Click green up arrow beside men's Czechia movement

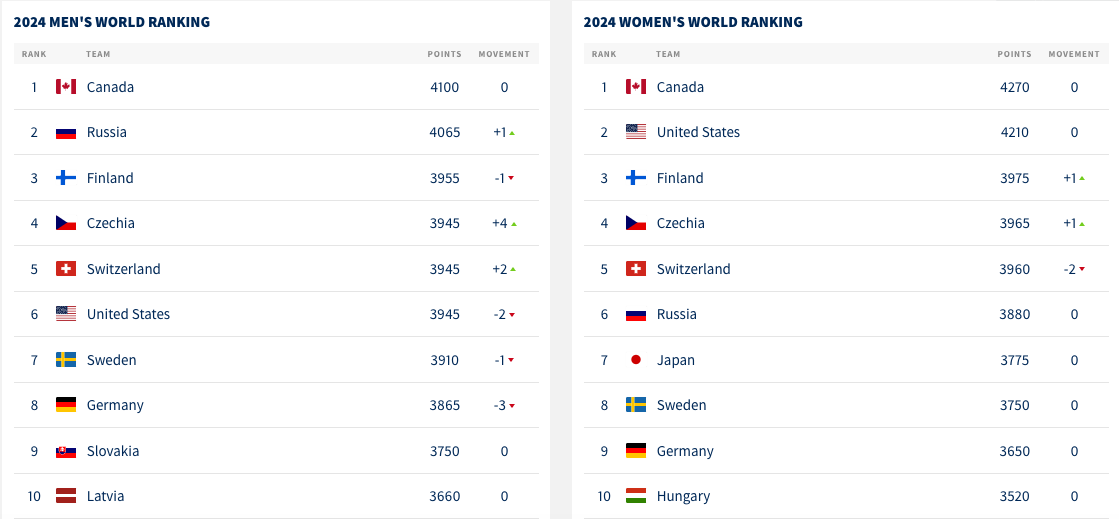click(514, 224)
